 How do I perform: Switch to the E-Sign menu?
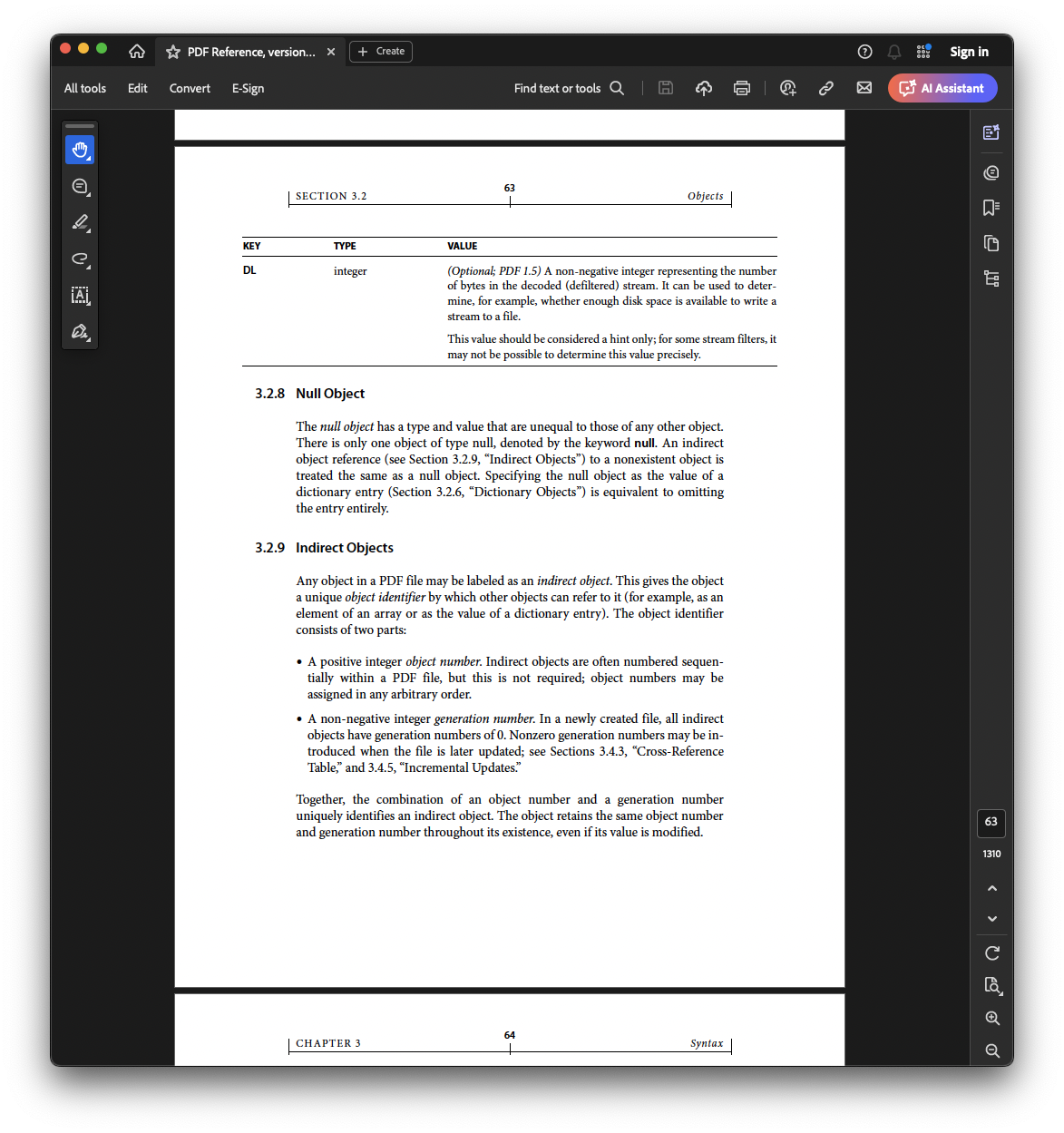[248, 88]
